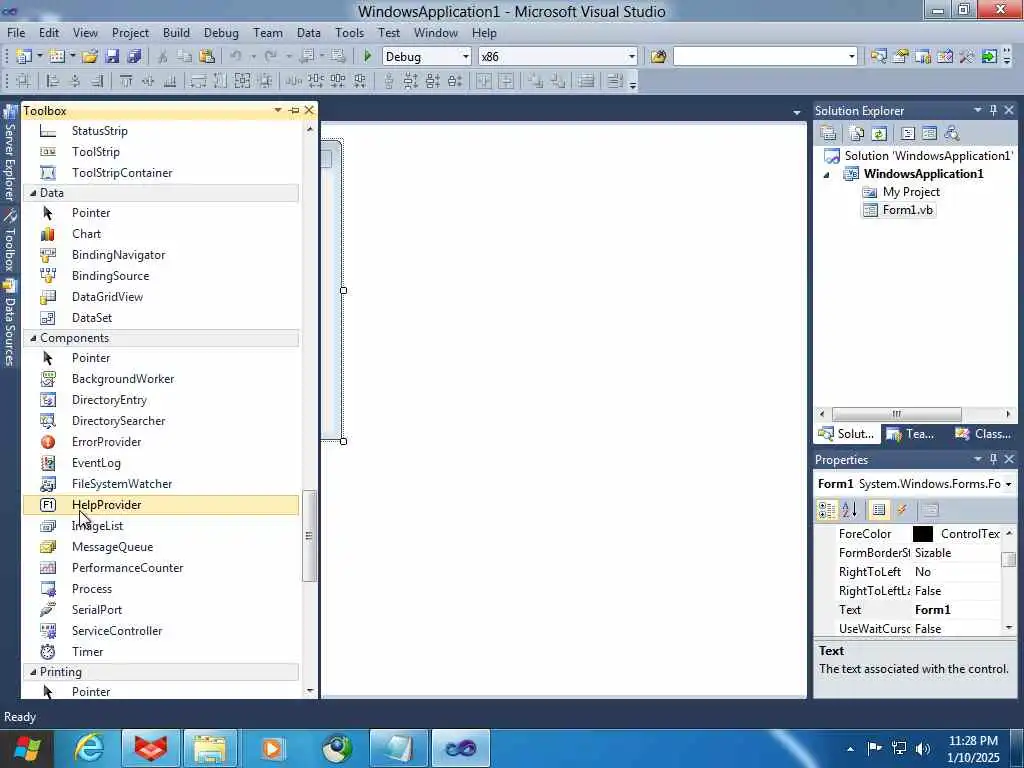Open the Toolbox window position dropdown arrow
1024x768 pixels.
(278, 110)
